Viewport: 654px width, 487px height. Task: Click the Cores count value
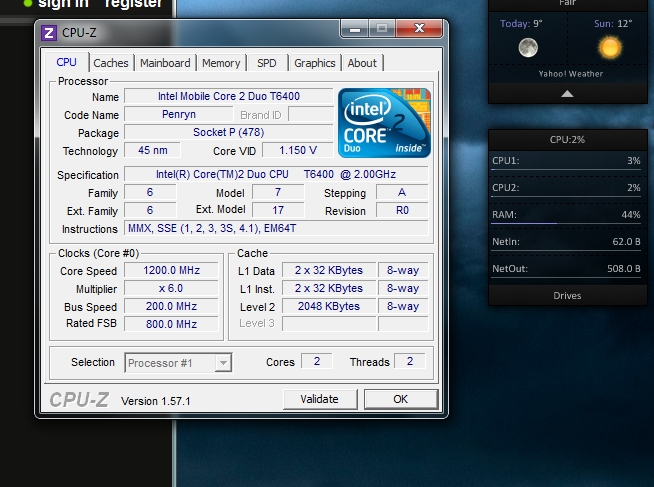[317, 361]
